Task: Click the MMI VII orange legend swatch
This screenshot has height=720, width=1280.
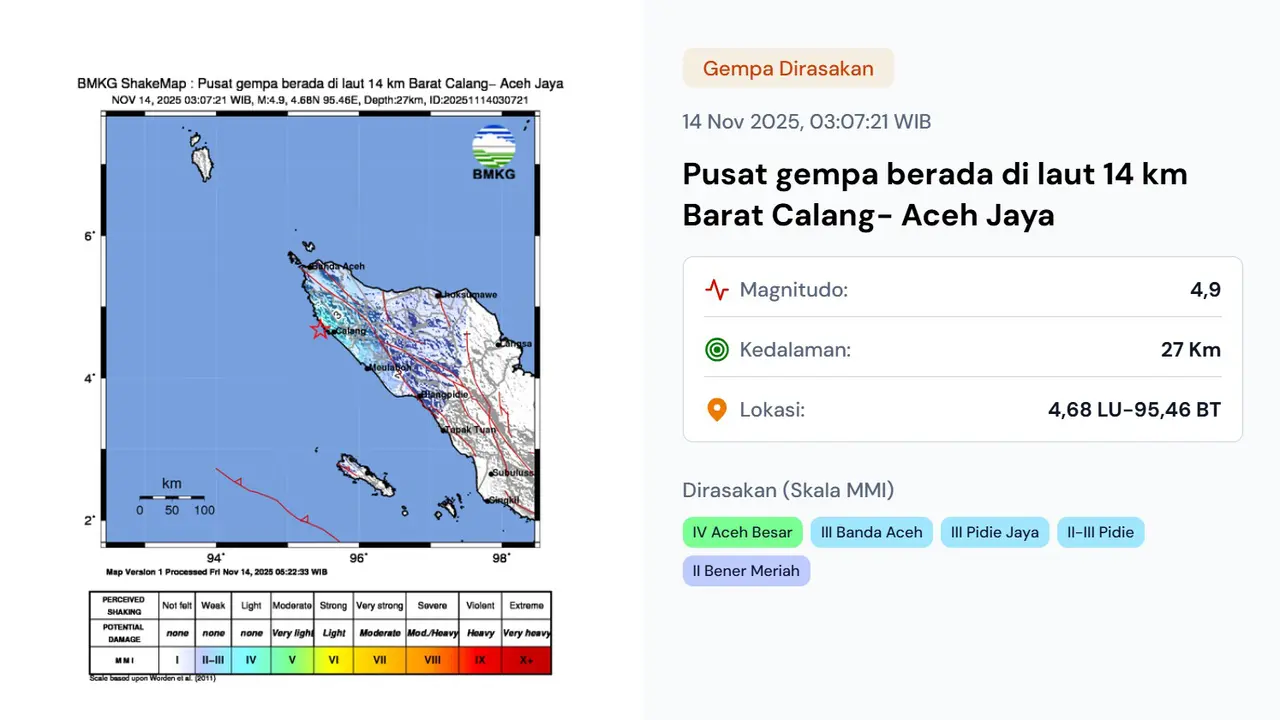Action: click(x=379, y=660)
